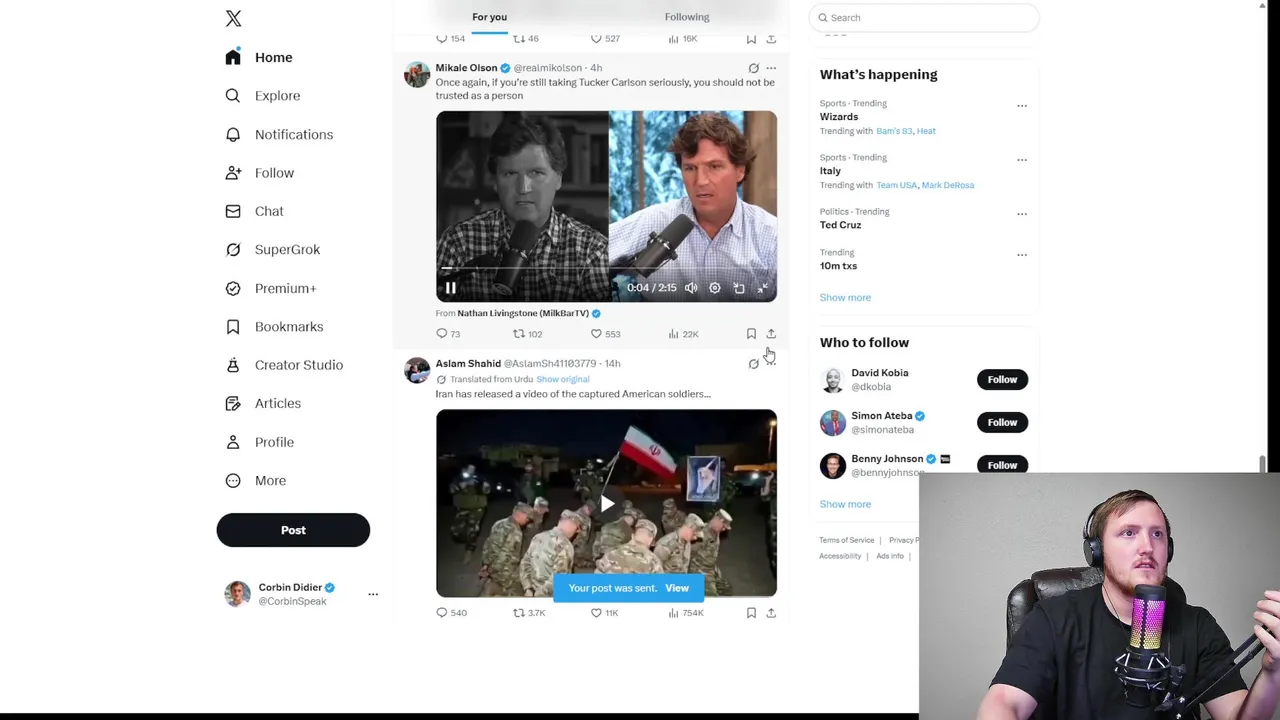Image resolution: width=1280 pixels, height=720 pixels.
Task: Follow Benny Johnson
Action: (x=1002, y=465)
